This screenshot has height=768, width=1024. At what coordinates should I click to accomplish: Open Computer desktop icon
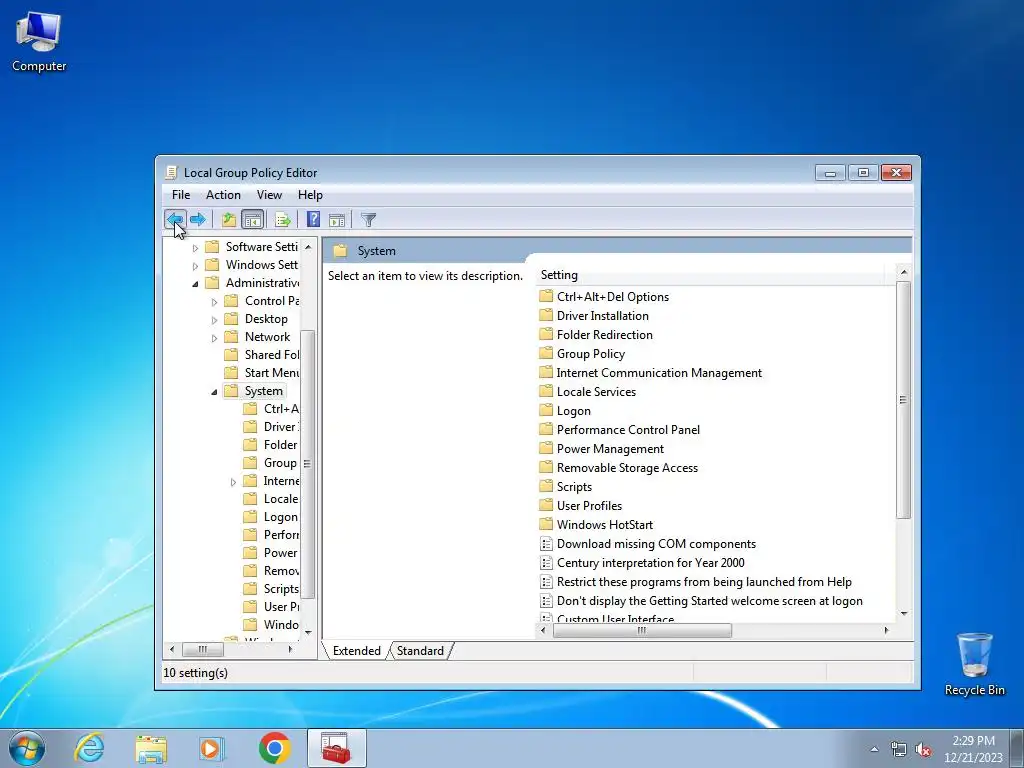pos(39,42)
